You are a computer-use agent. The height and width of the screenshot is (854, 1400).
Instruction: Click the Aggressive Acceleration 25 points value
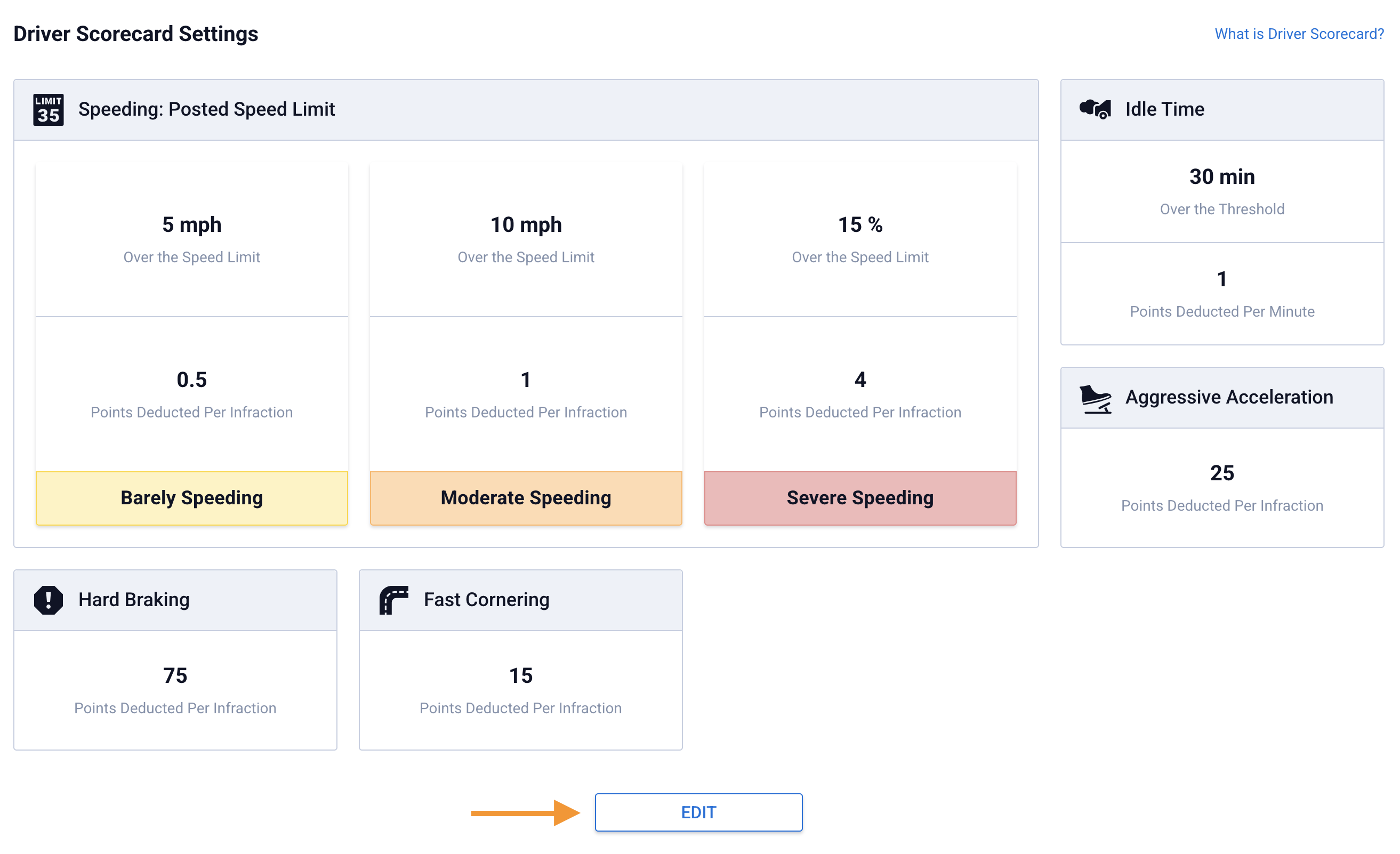(1221, 473)
